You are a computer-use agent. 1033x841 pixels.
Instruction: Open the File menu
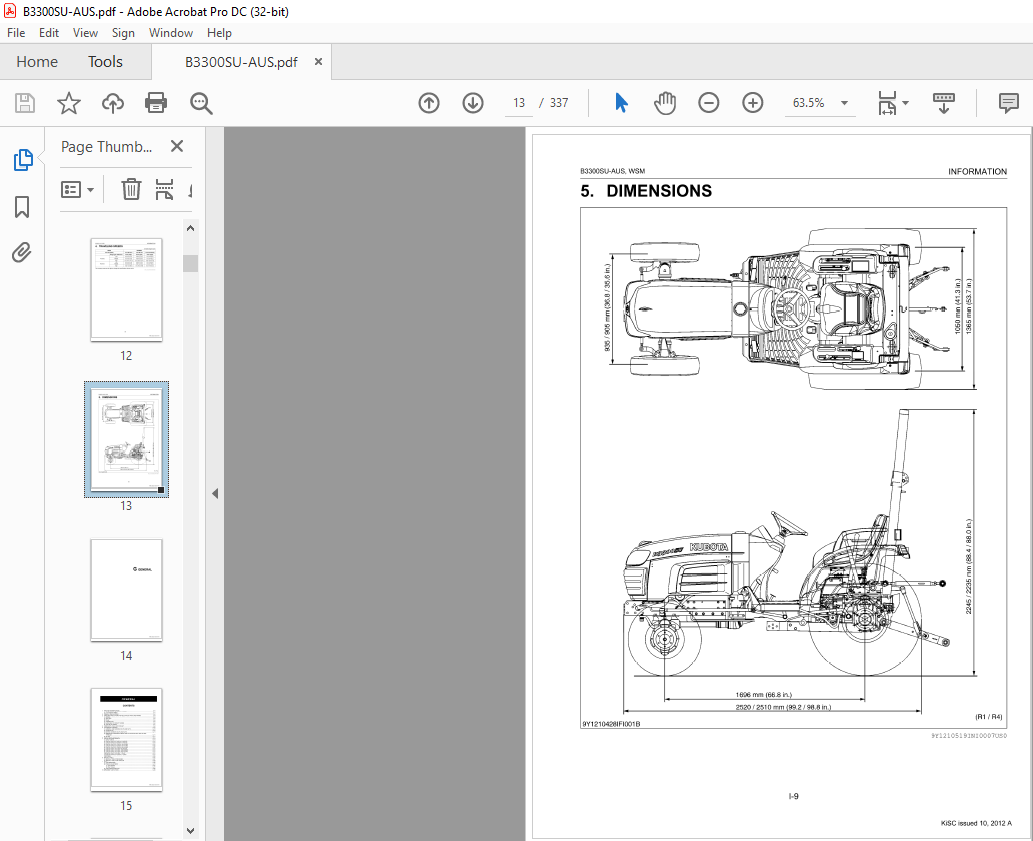click(x=16, y=33)
